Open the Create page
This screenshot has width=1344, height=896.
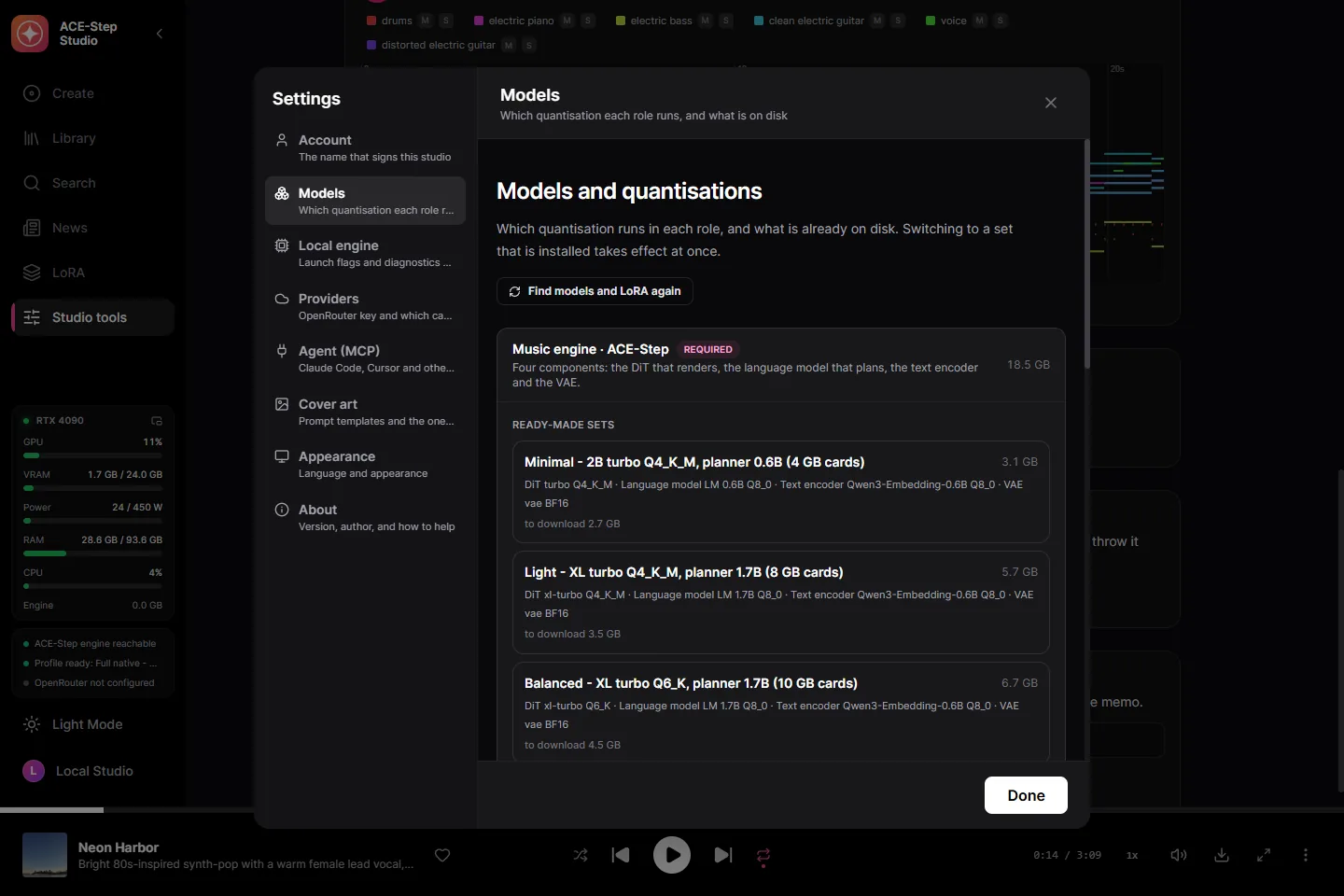92,93
